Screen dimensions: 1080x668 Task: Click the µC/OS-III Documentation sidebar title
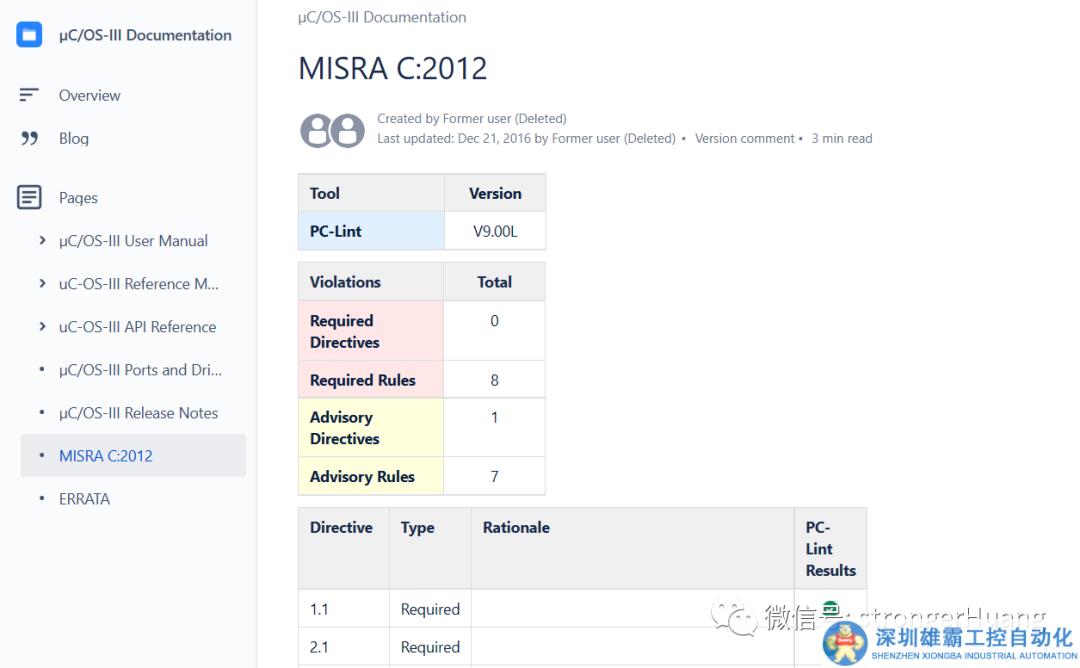pyautogui.click(x=145, y=35)
